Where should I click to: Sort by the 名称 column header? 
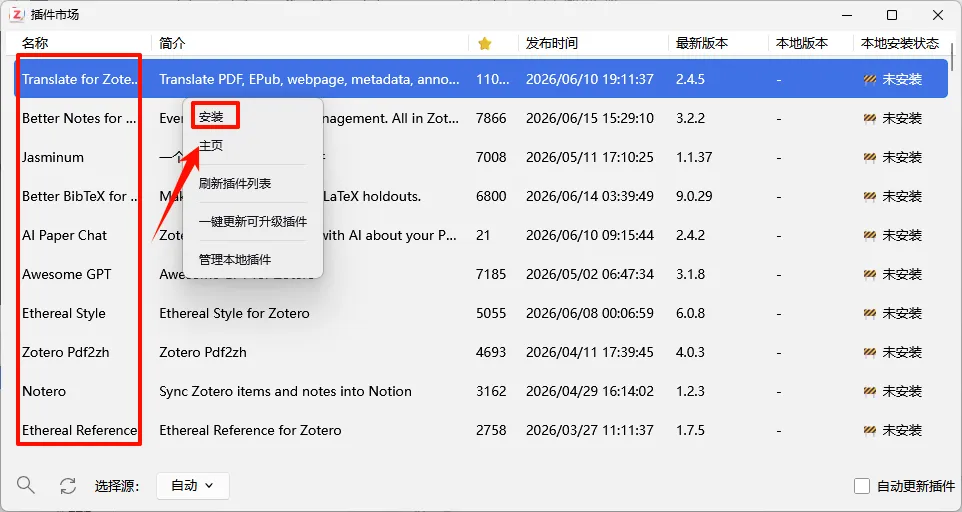(35, 44)
